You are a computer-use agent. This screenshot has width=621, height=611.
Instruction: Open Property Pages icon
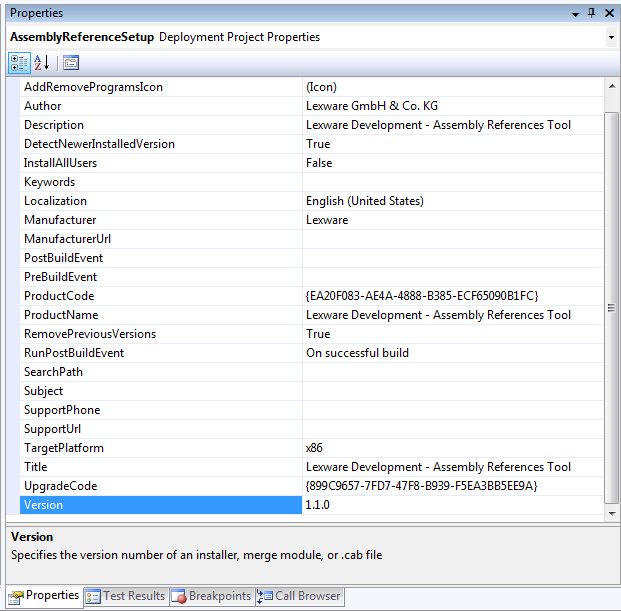(71, 63)
